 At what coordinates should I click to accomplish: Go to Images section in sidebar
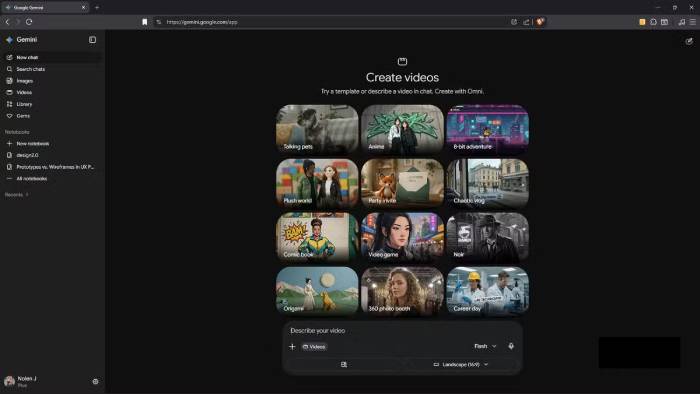click(52, 81)
